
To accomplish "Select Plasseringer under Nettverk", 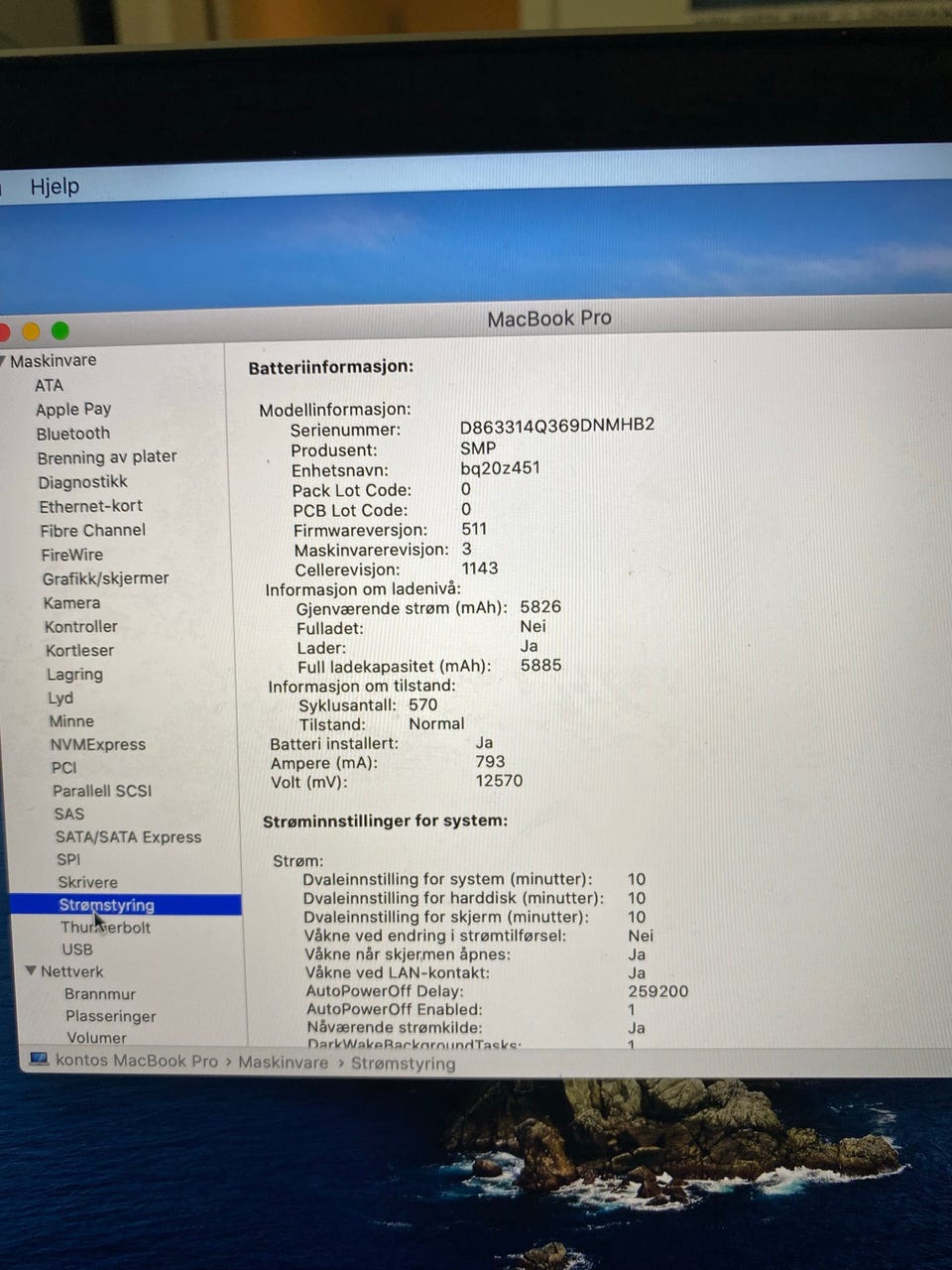I will 111,1016.
